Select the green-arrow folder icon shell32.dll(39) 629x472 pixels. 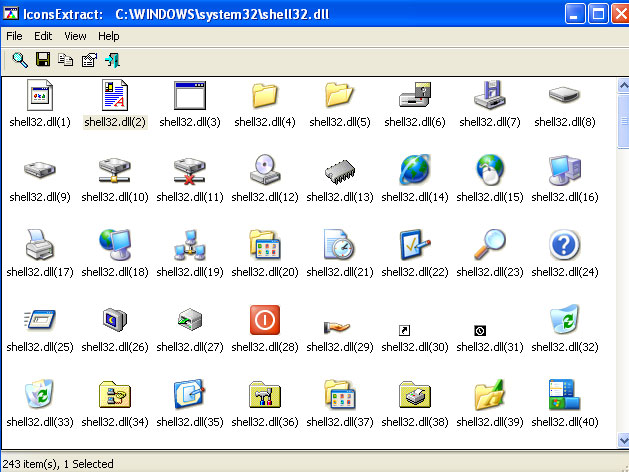490,395
